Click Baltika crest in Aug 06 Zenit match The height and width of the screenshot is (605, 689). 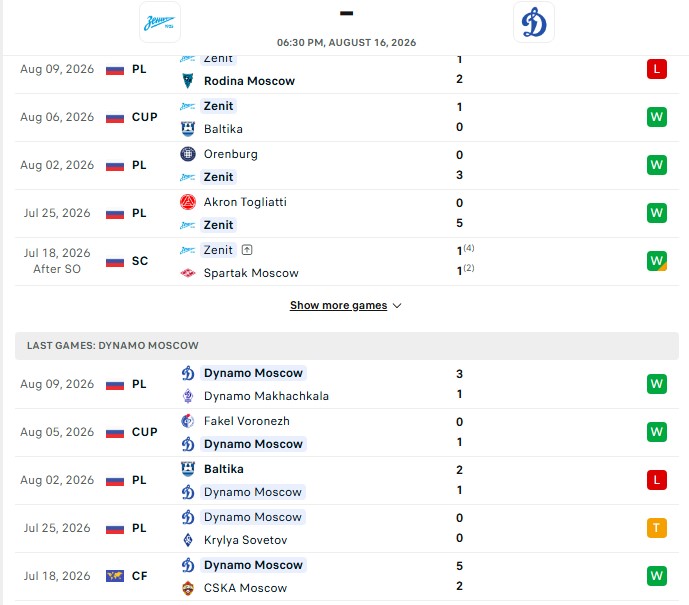point(188,129)
